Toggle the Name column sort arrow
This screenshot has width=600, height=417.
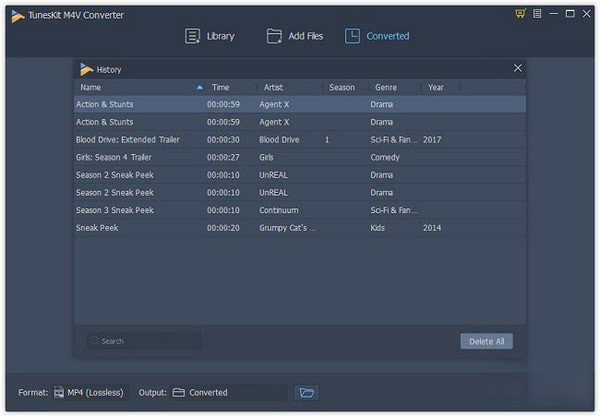tap(199, 88)
